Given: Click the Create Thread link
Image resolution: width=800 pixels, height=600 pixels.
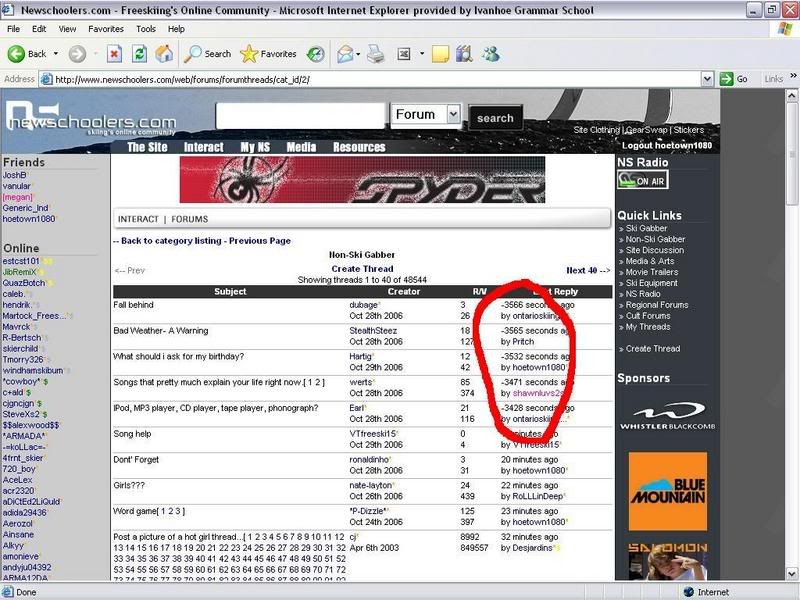Looking at the screenshot, I should pyautogui.click(x=361, y=269).
